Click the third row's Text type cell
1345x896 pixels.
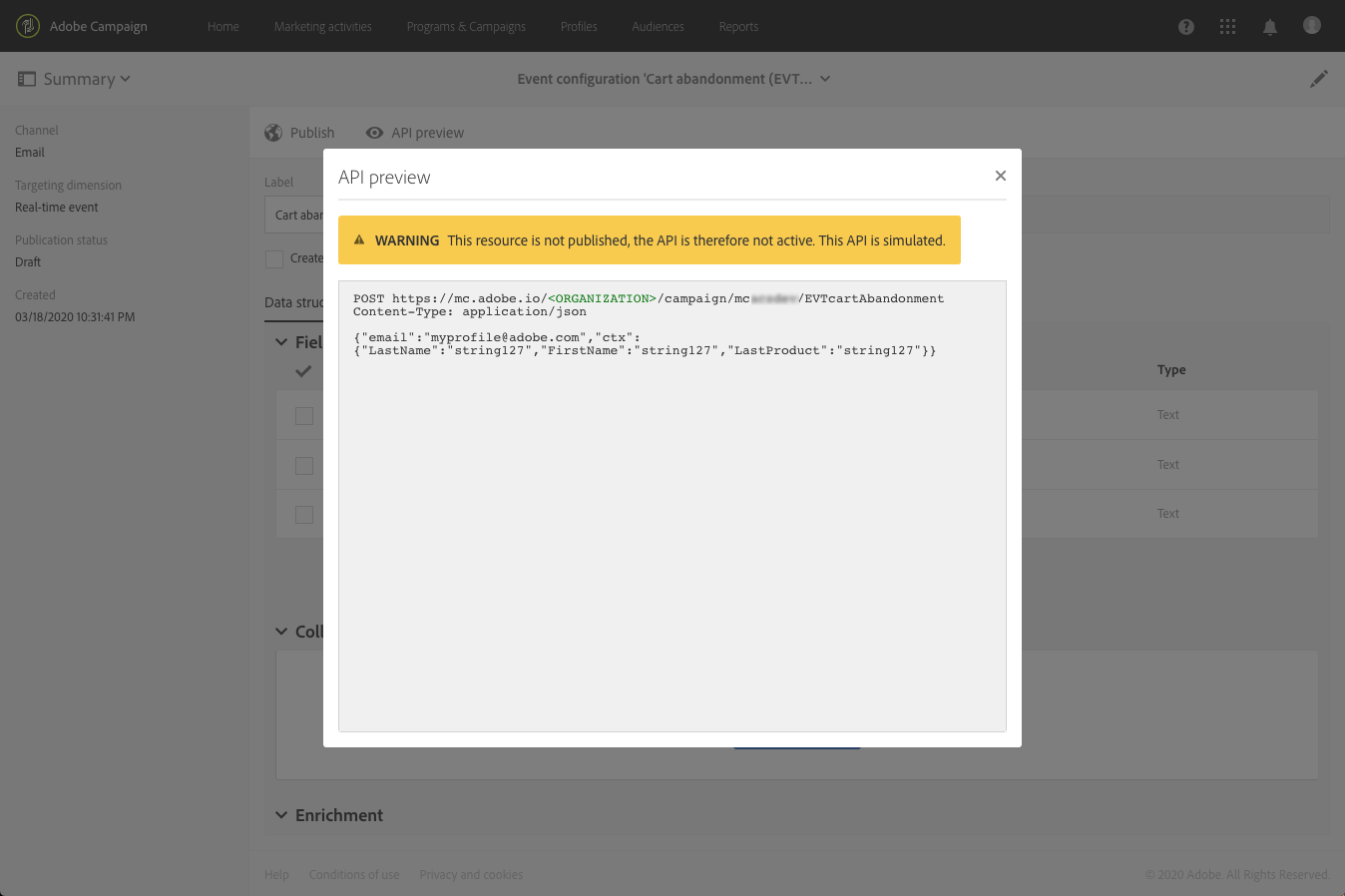pyautogui.click(x=1168, y=514)
